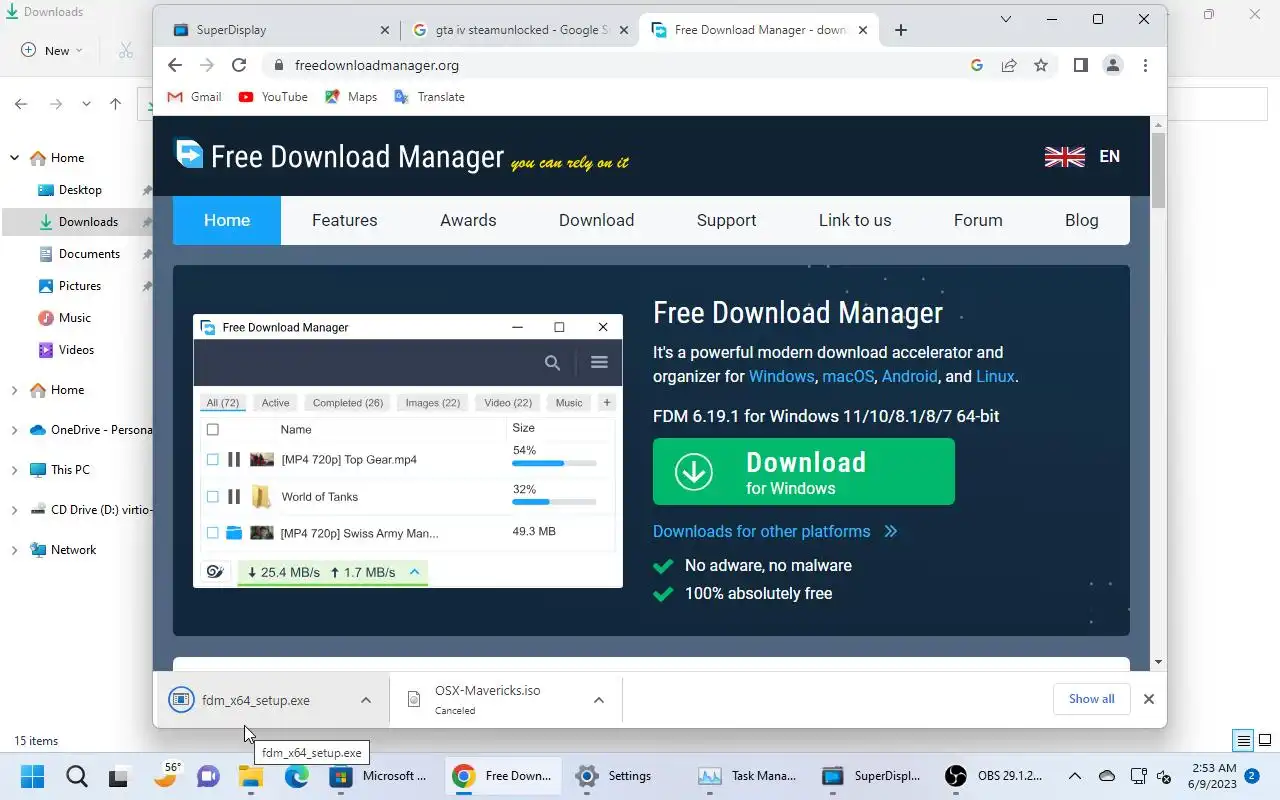The width and height of the screenshot is (1280, 800).
Task: Close the gta iv steamunlocked tab
Action: tap(626, 30)
